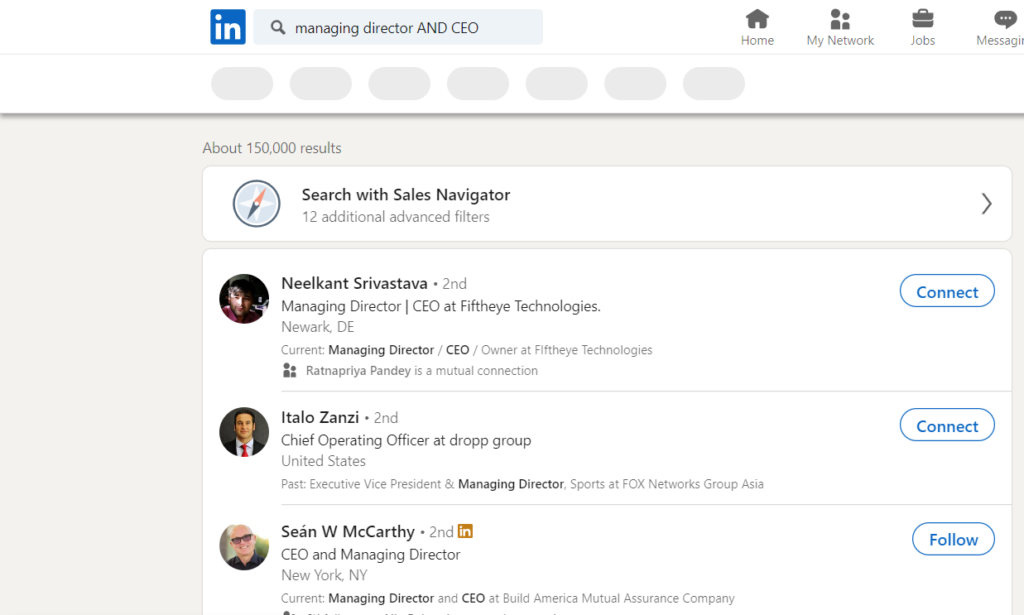This screenshot has width=1024, height=615.
Task: Open the Home navigation icon
Action: (757, 19)
